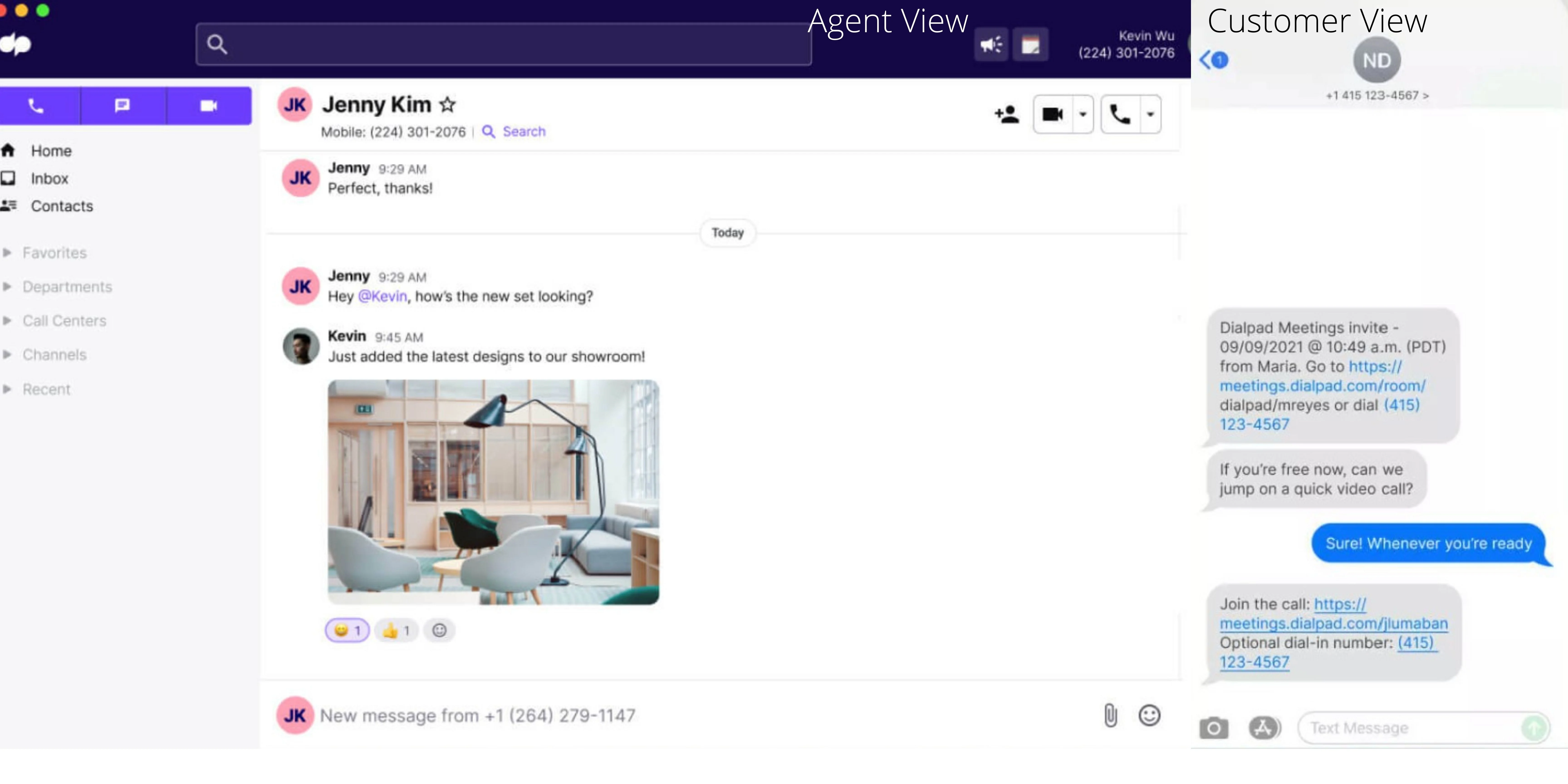Screen dimensions: 1568x784
Task: Open Contacts in sidebar
Action: point(62,206)
